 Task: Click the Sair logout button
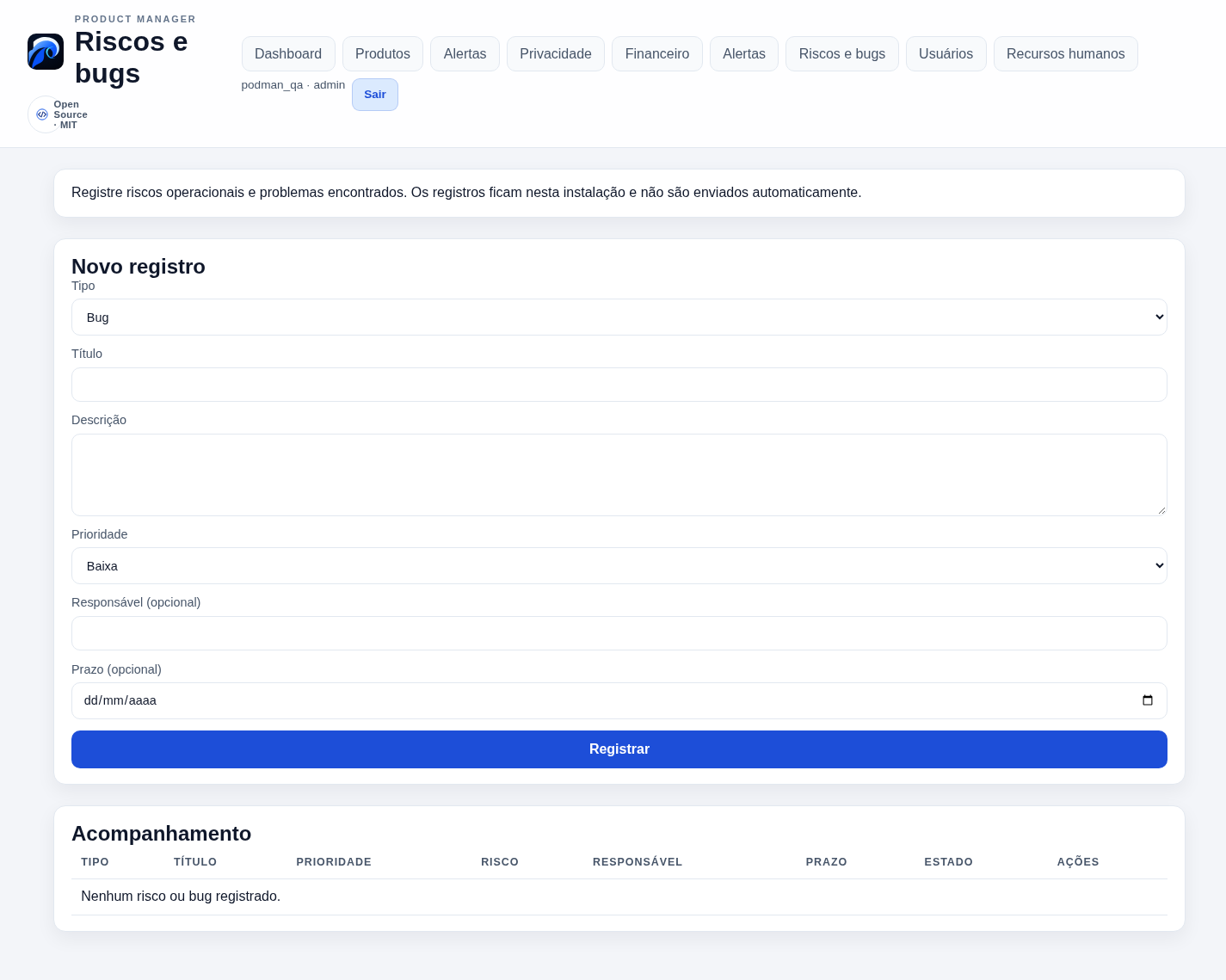[x=375, y=95]
